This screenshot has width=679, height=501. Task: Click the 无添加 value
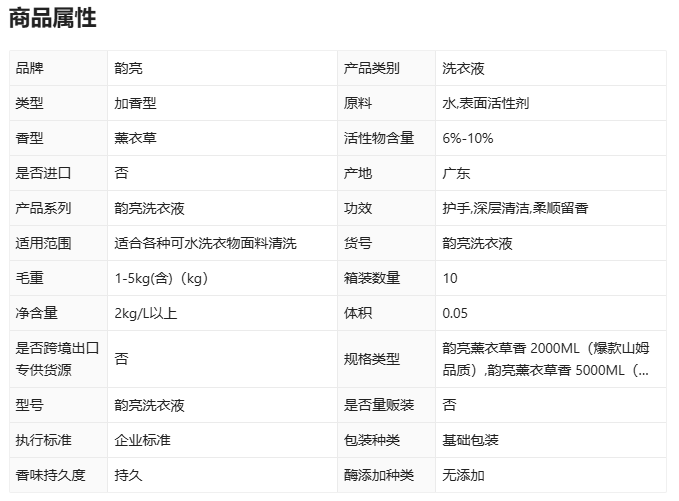click(463, 475)
